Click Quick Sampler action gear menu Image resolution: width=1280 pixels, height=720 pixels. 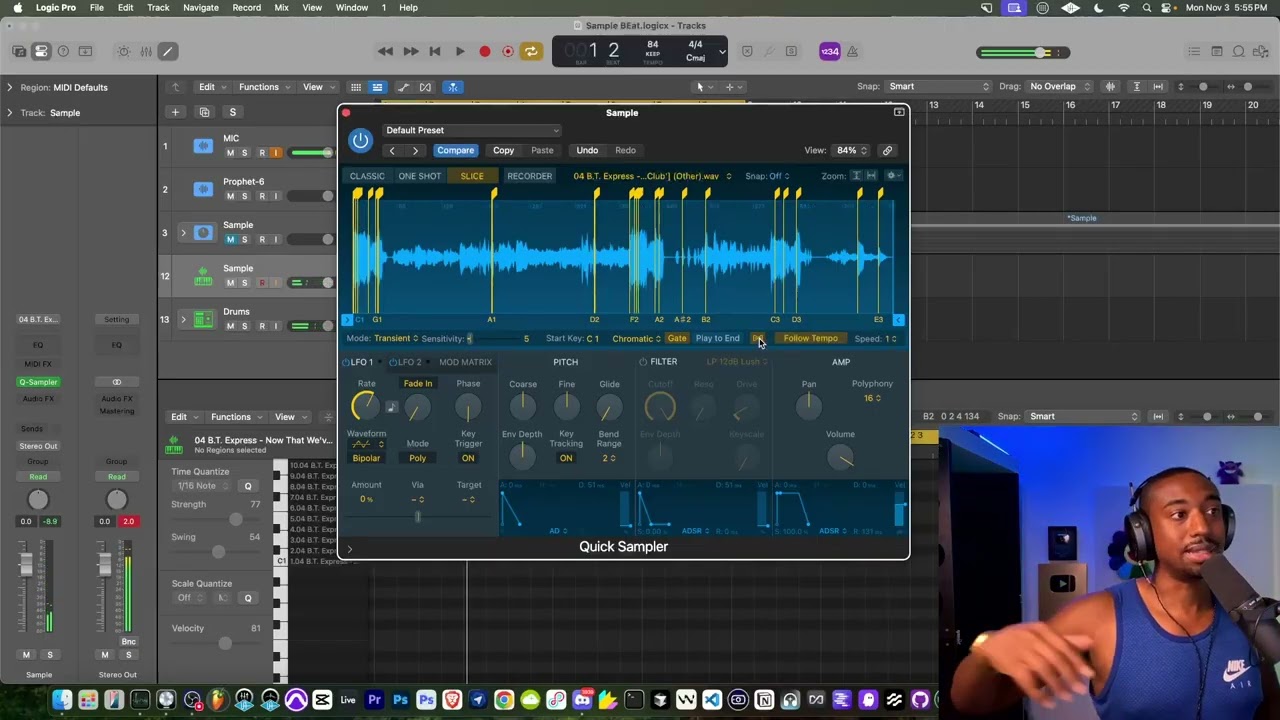pos(893,176)
